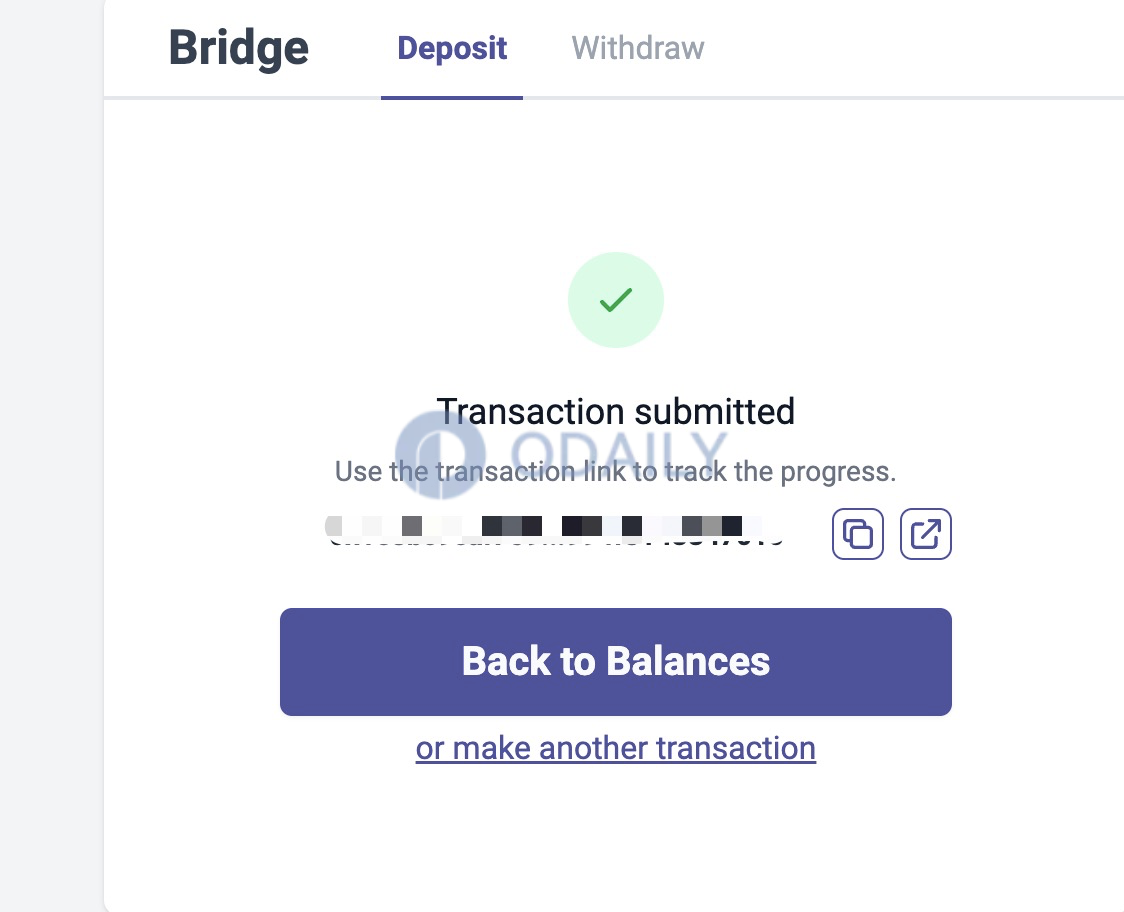This screenshot has height=912, width=1124.
Task: Click the arrow-out-of-box external link icon
Action: (925, 534)
